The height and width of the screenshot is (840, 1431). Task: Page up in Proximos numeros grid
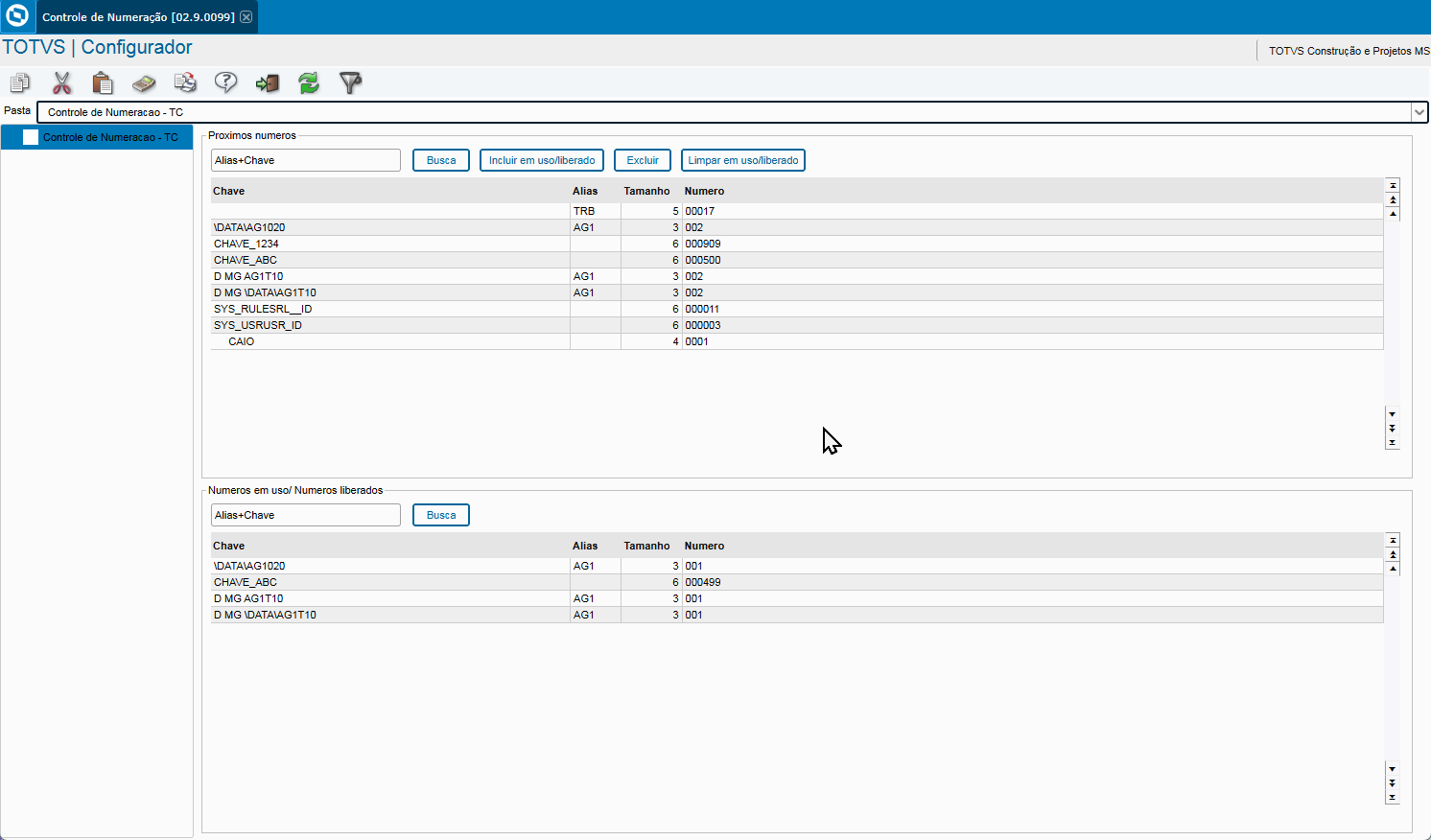(x=1393, y=199)
